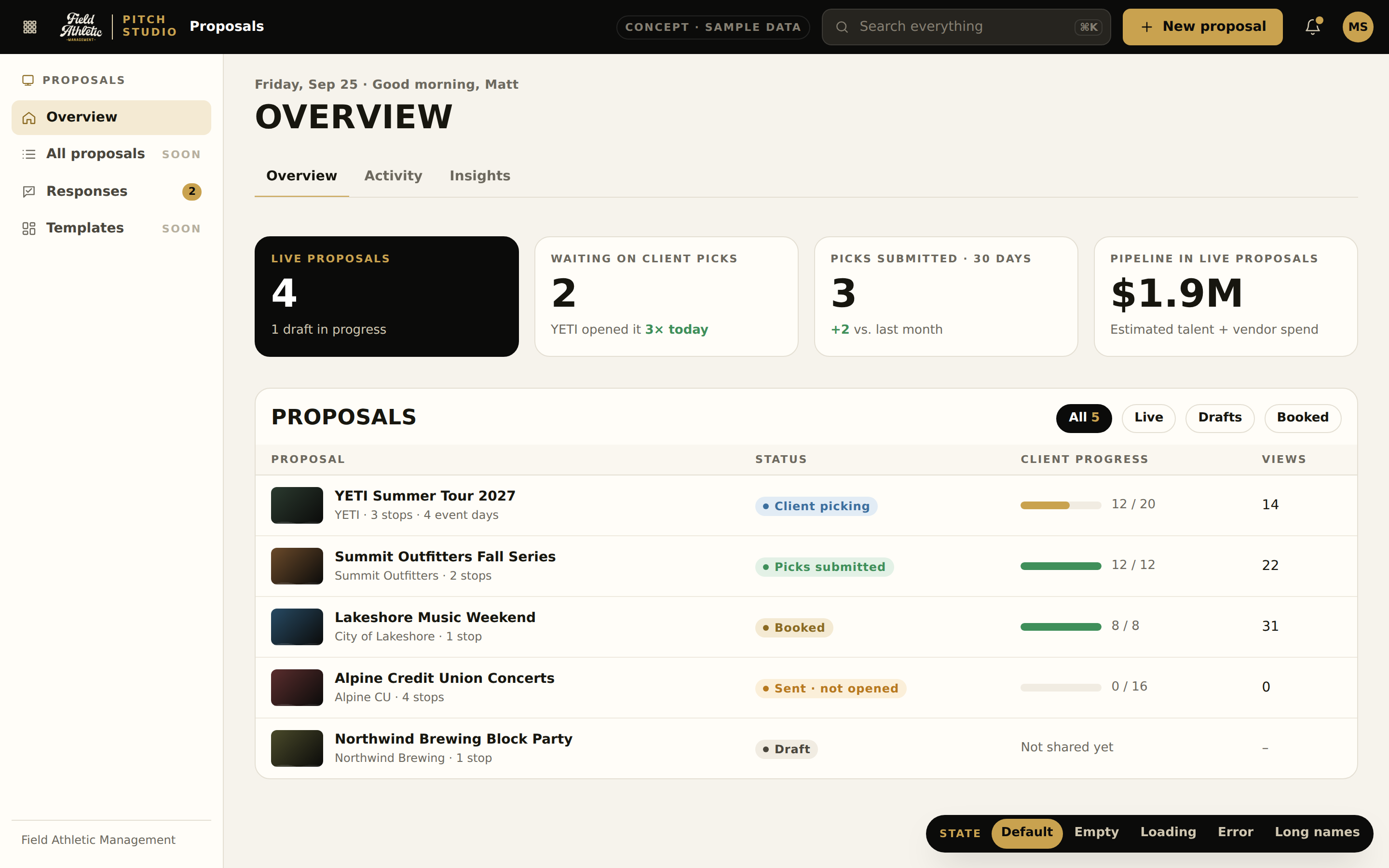Viewport: 1389px width, 868px height.
Task: Switch to the Overview tab
Action: (301, 176)
